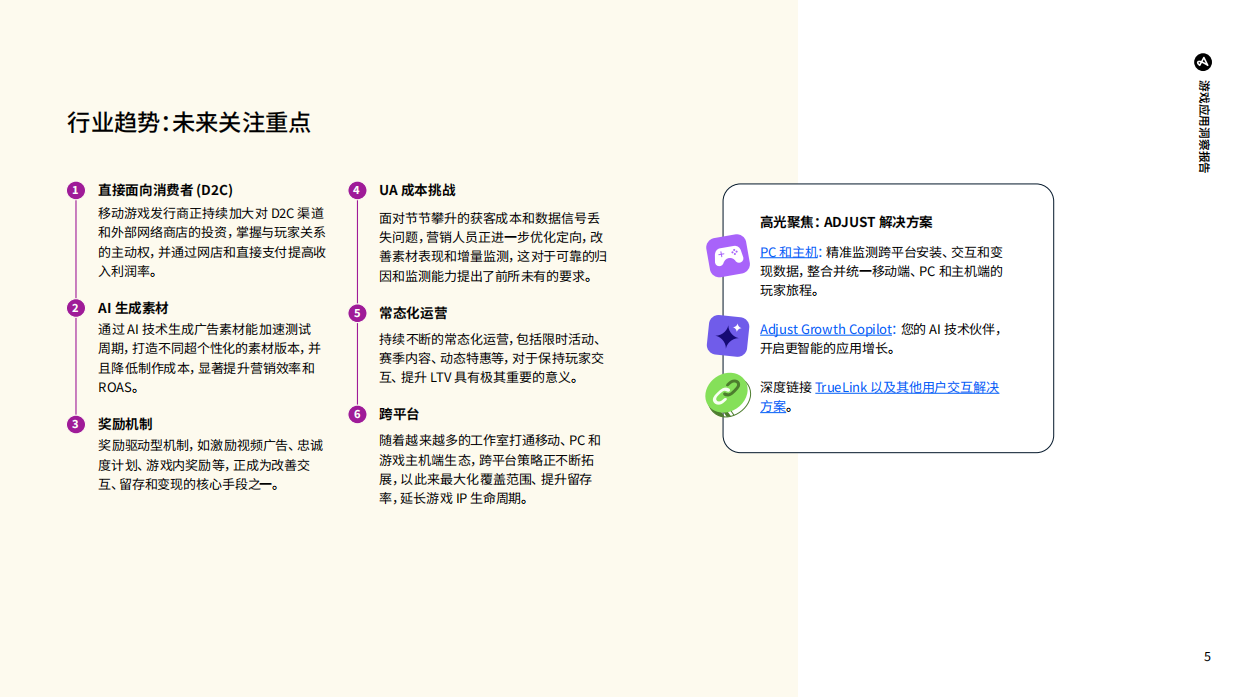Click the Adjust Growth Copilot sparkle icon
Image resolution: width=1240 pixels, height=697 pixels.
(x=728, y=336)
